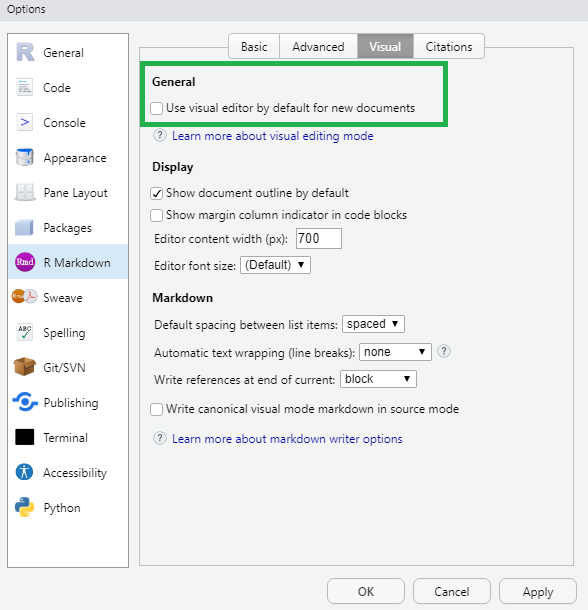Switch to the Basic tab

[254, 47]
